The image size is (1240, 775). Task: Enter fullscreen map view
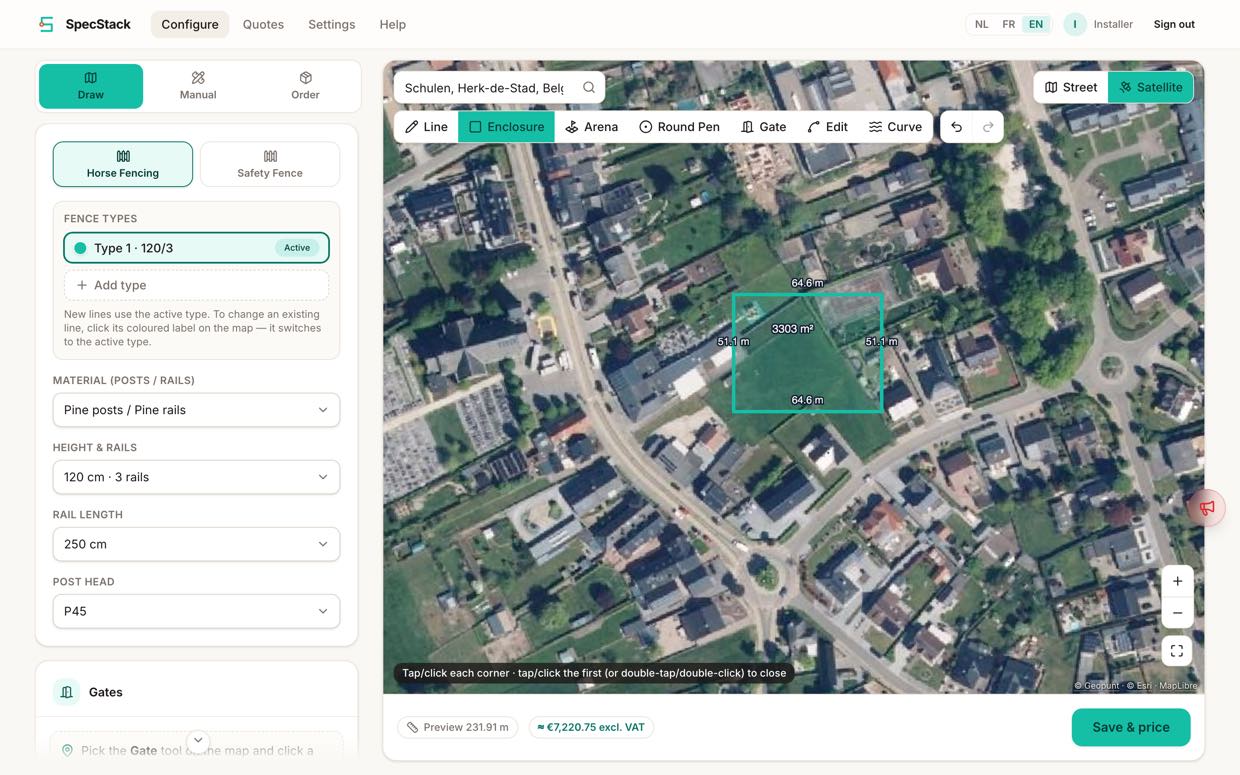pyautogui.click(x=1177, y=651)
